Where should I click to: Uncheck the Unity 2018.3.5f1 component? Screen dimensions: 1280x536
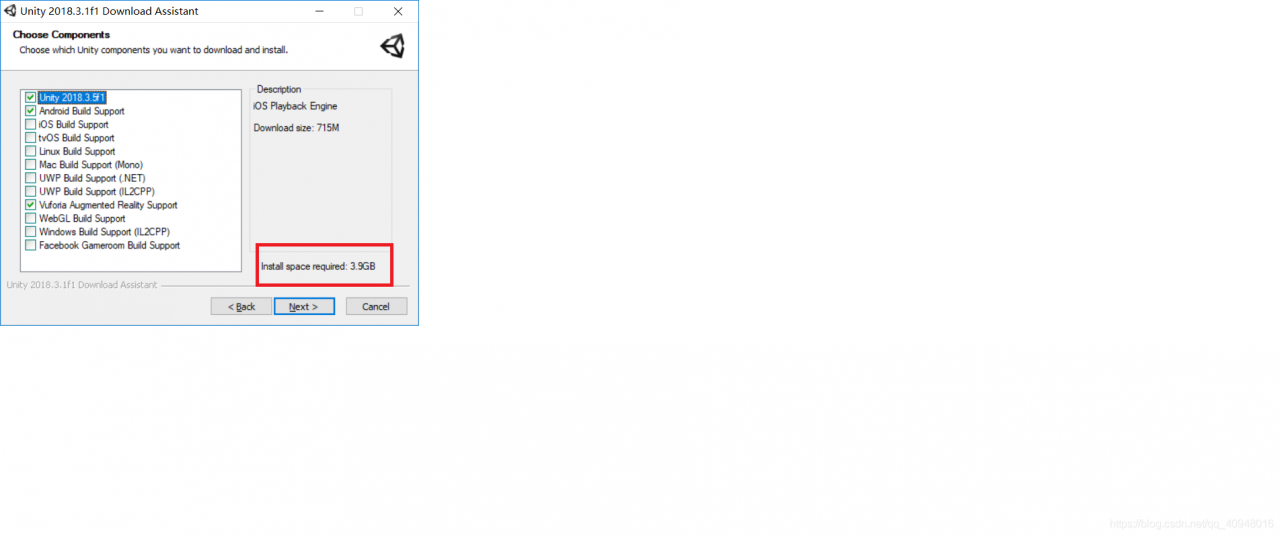click(x=31, y=98)
